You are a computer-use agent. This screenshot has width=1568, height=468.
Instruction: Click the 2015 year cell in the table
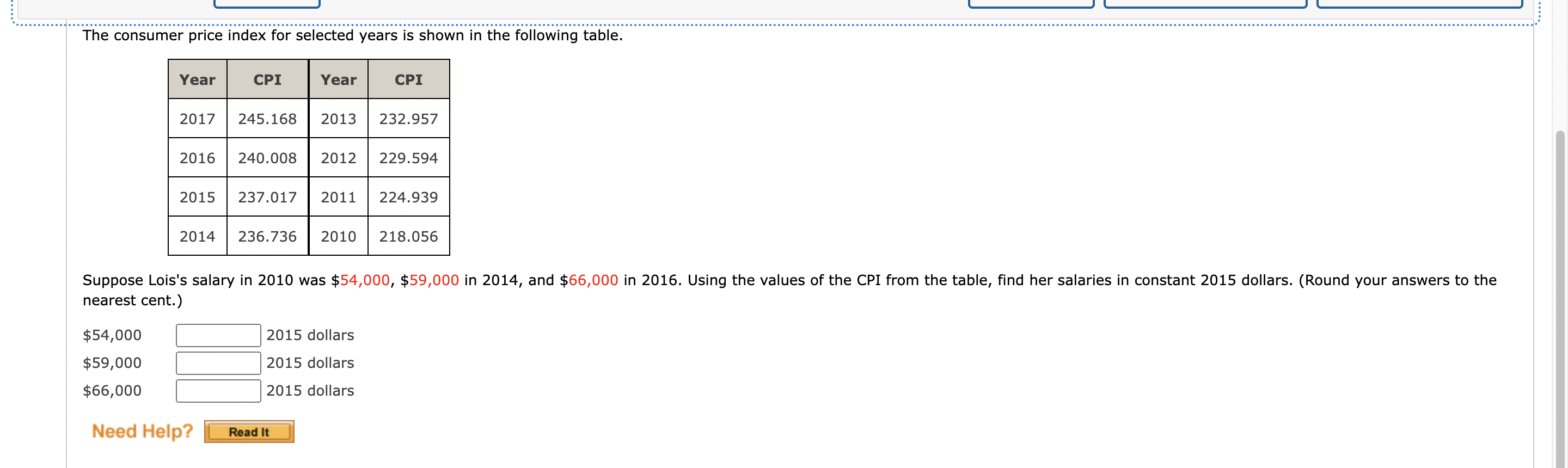pyautogui.click(x=197, y=197)
